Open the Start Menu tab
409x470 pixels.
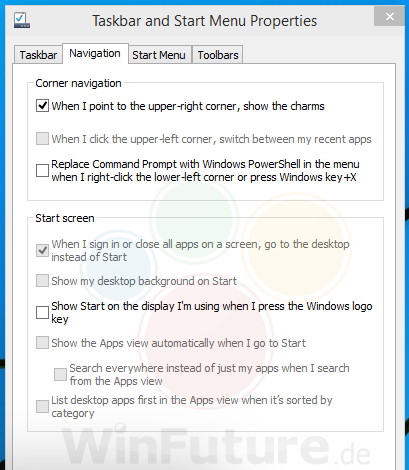pos(159,55)
